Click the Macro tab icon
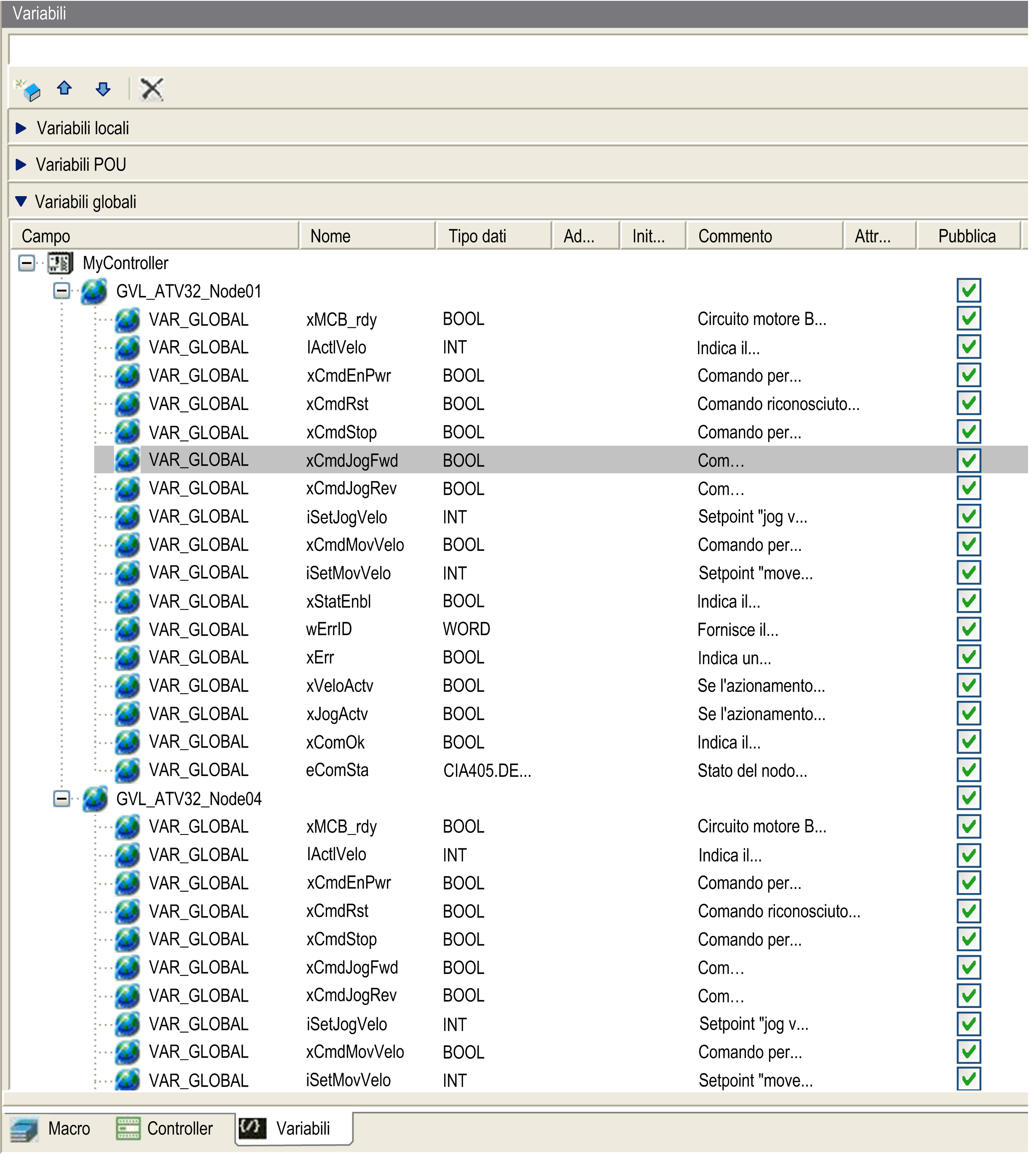 [24, 1129]
